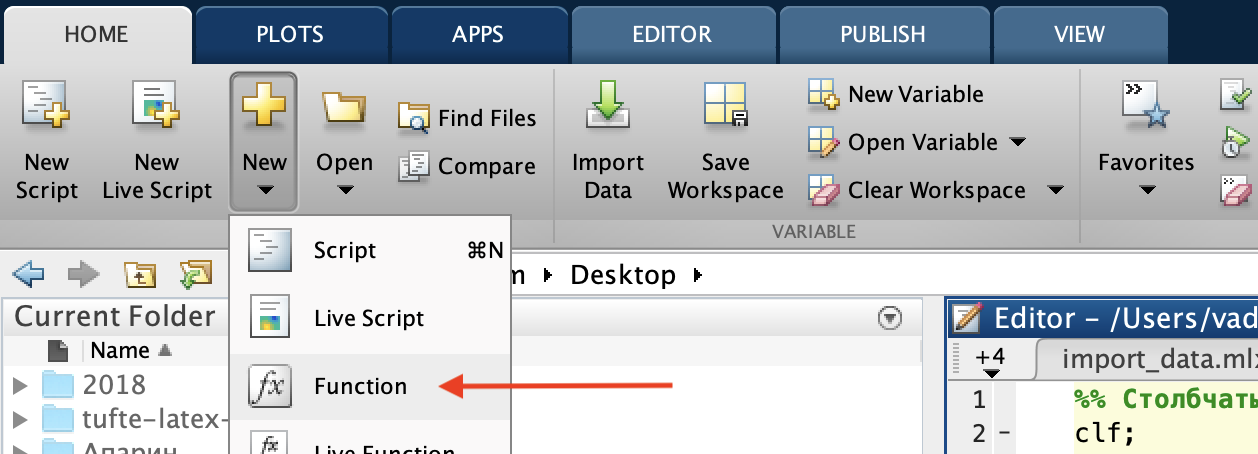Image resolution: width=1258 pixels, height=454 pixels.
Task: Switch to the VIEW tab
Action: pyautogui.click(x=1079, y=34)
